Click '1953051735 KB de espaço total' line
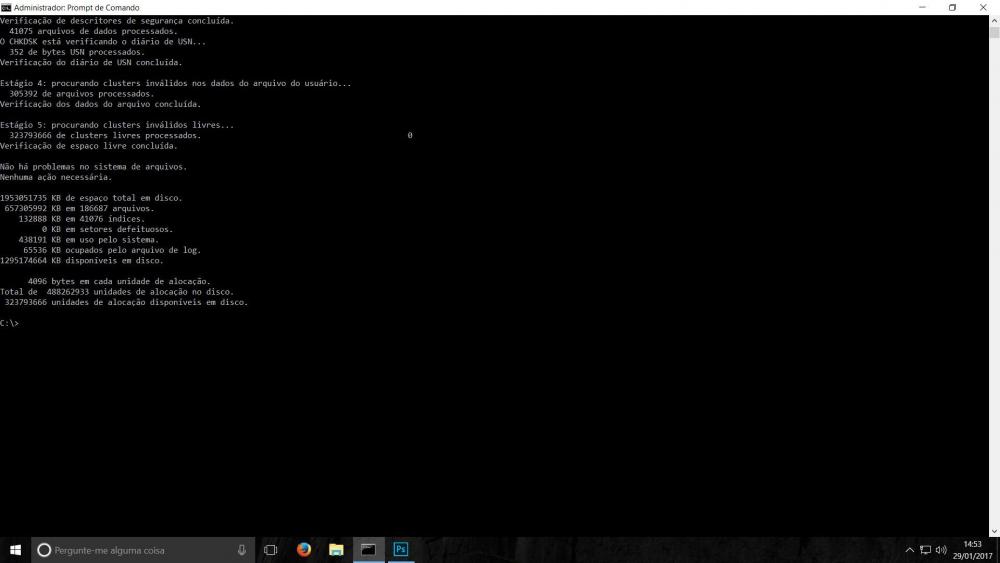 click(x=91, y=198)
